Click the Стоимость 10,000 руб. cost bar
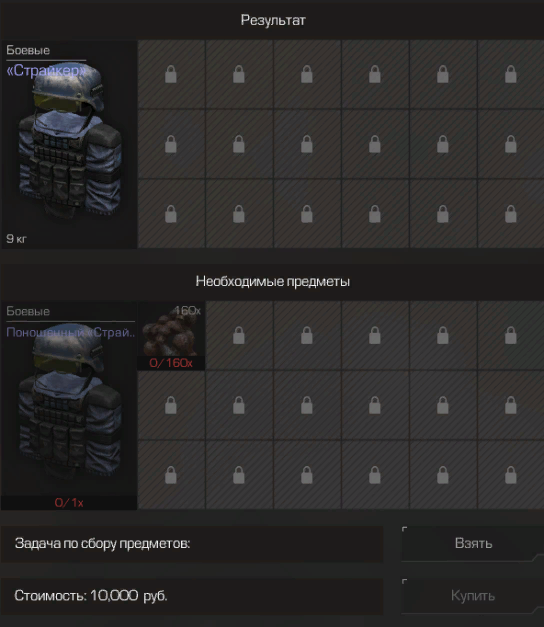The image size is (544, 627). pos(192,596)
